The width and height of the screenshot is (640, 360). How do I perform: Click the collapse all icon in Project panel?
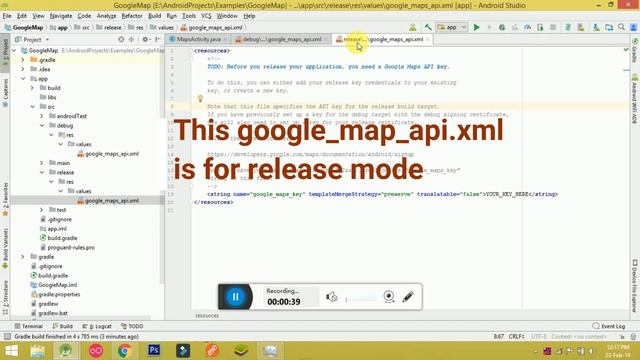pyautogui.click(x=131, y=40)
